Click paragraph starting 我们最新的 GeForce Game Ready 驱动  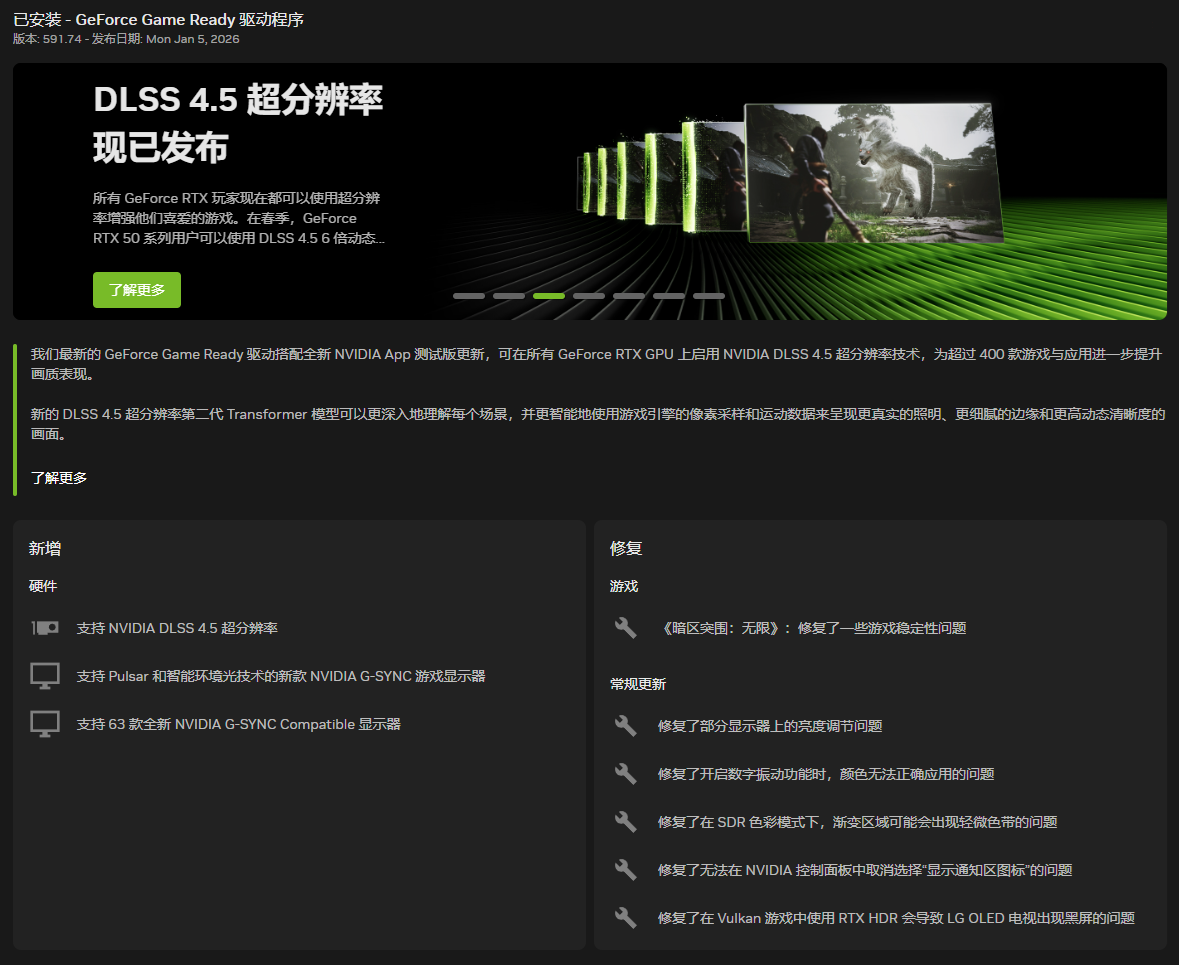pyautogui.click(x=596, y=364)
